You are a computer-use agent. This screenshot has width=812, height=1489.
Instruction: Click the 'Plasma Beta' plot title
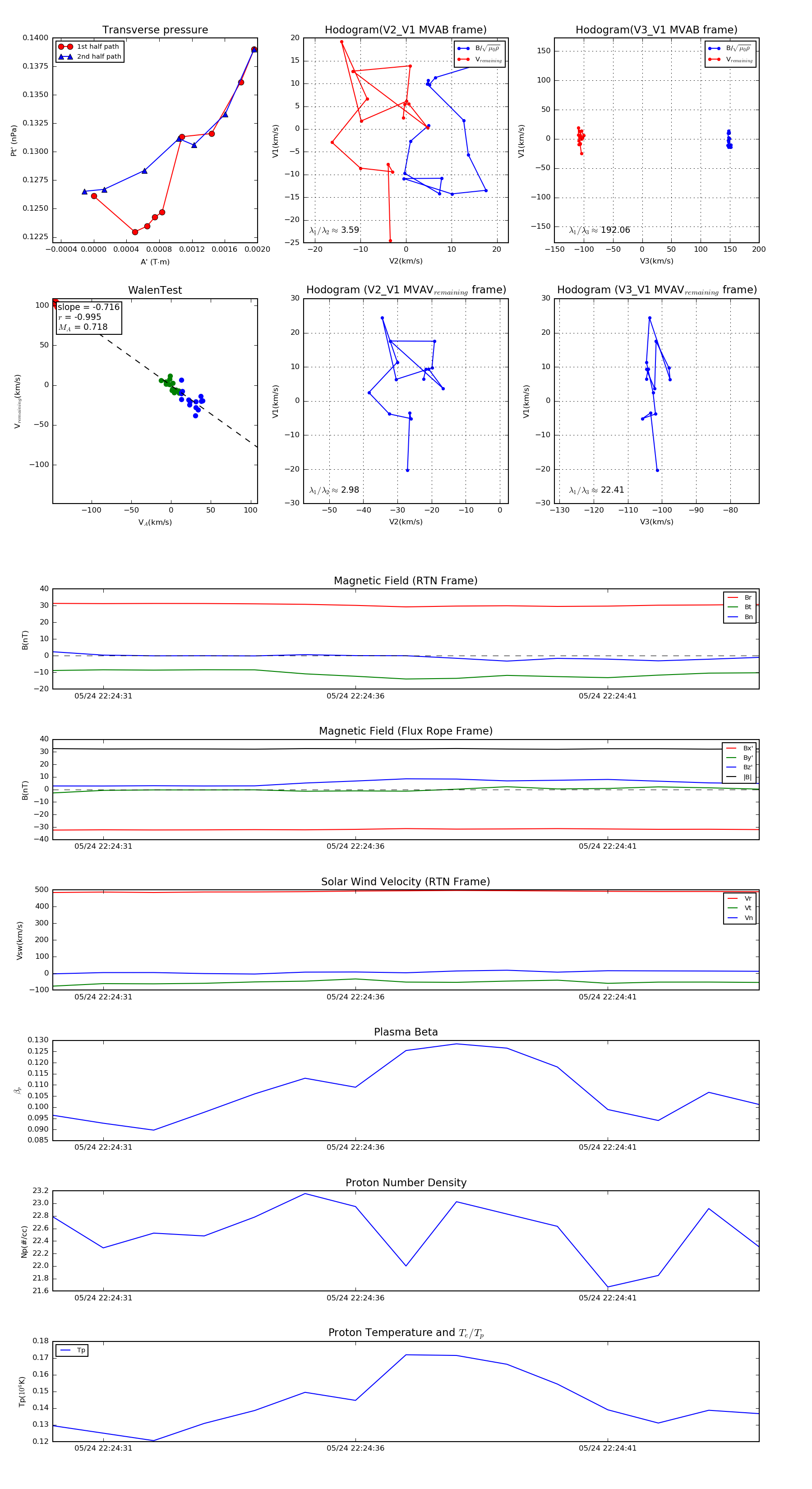[x=406, y=1032]
